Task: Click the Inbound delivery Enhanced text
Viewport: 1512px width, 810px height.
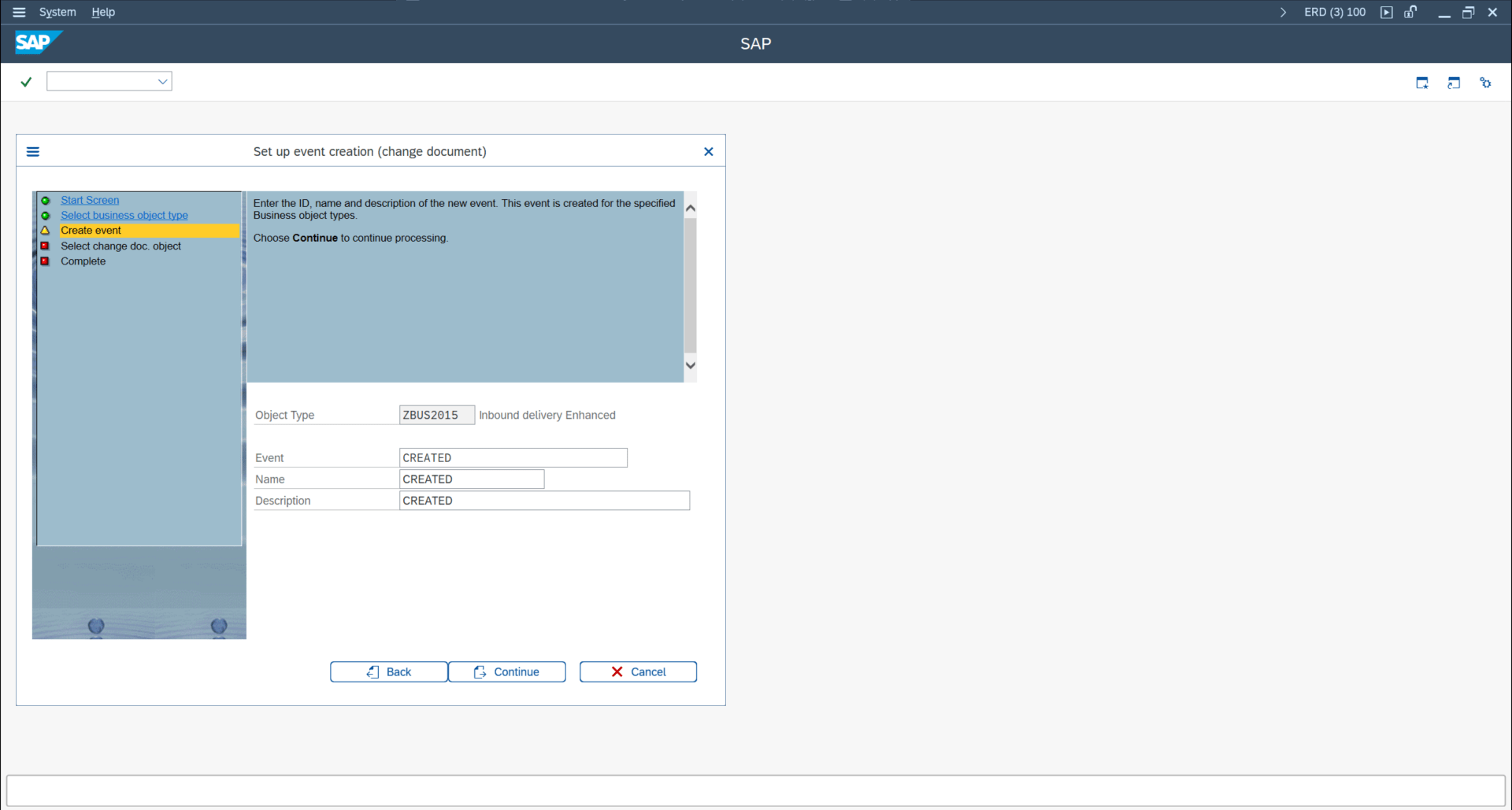Action: pyautogui.click(x=547, y=415)
